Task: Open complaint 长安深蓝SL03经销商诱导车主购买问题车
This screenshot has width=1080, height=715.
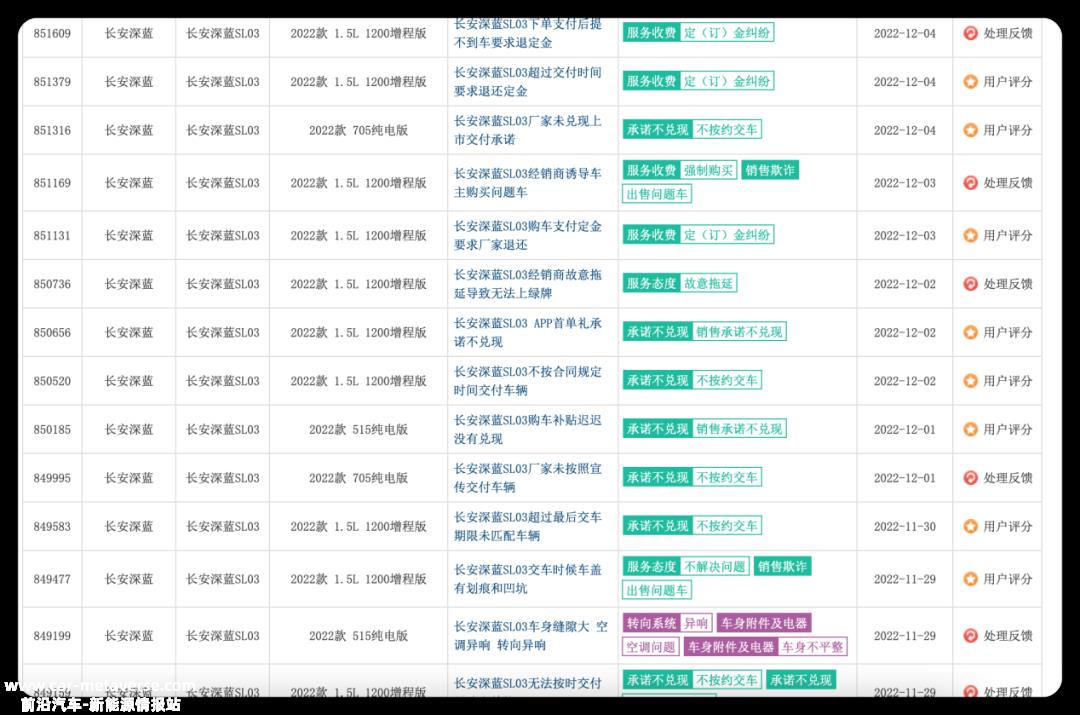Action: tap(528, 183)
